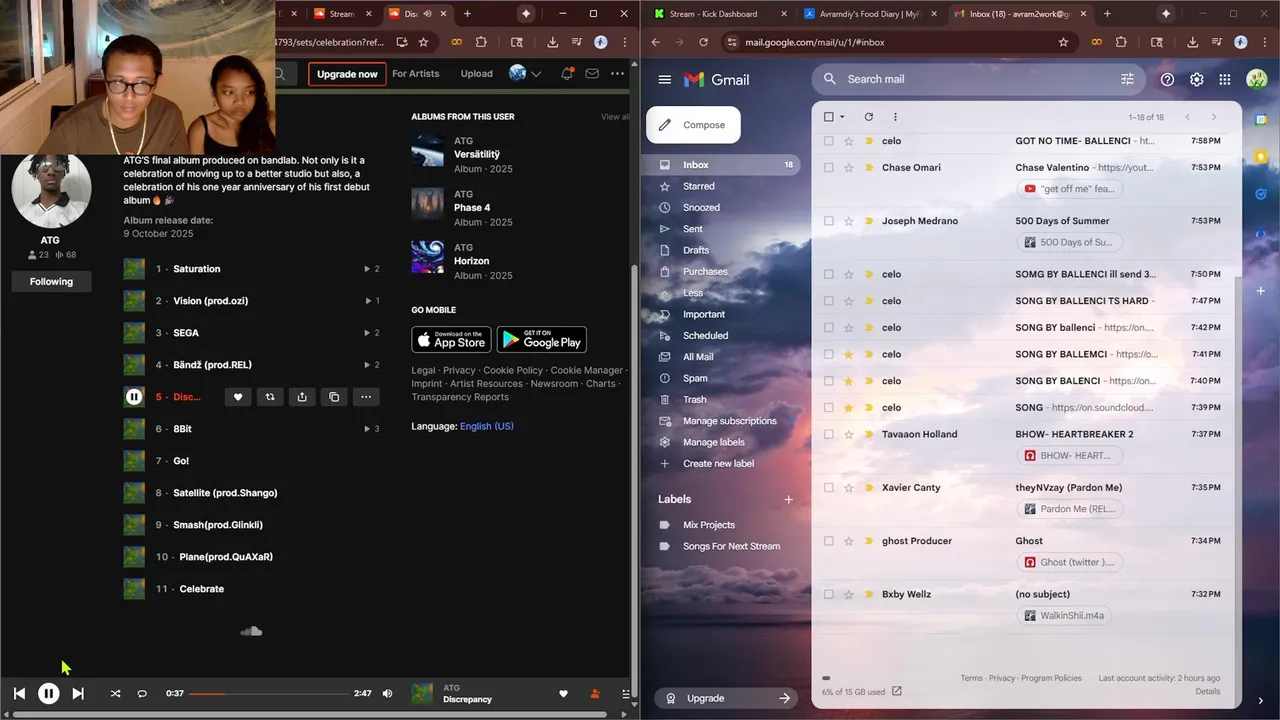Create a new Gmail label with plus icon
This screenshot has width=1280, height=720.
[x=788, y=499]
